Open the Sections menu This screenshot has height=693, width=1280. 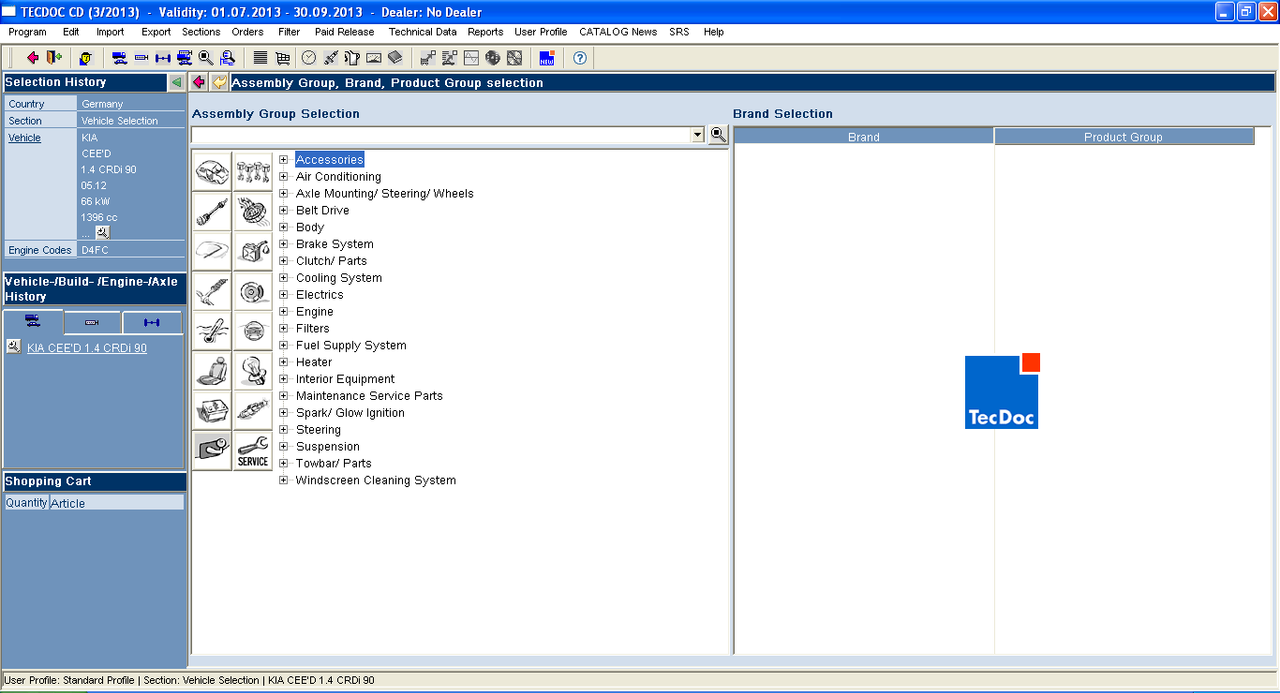click(201, 32)
